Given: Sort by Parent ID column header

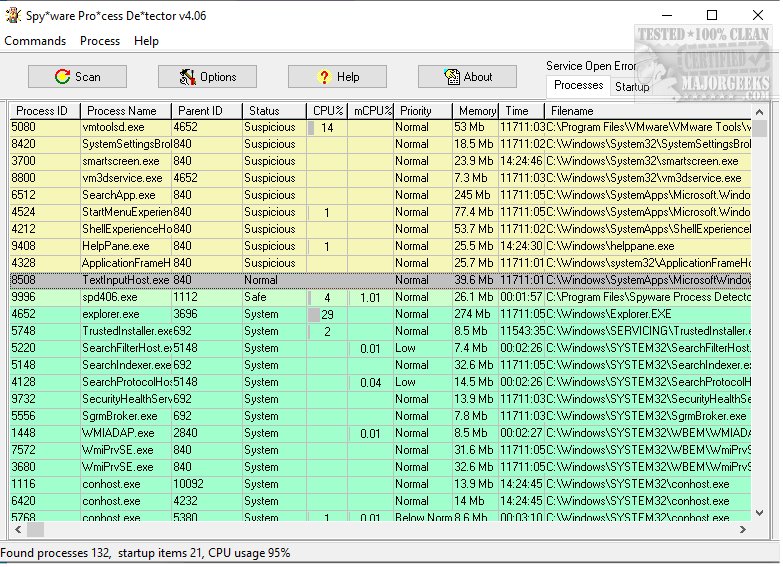Looking at the screenshot, I should pos(207,111).
